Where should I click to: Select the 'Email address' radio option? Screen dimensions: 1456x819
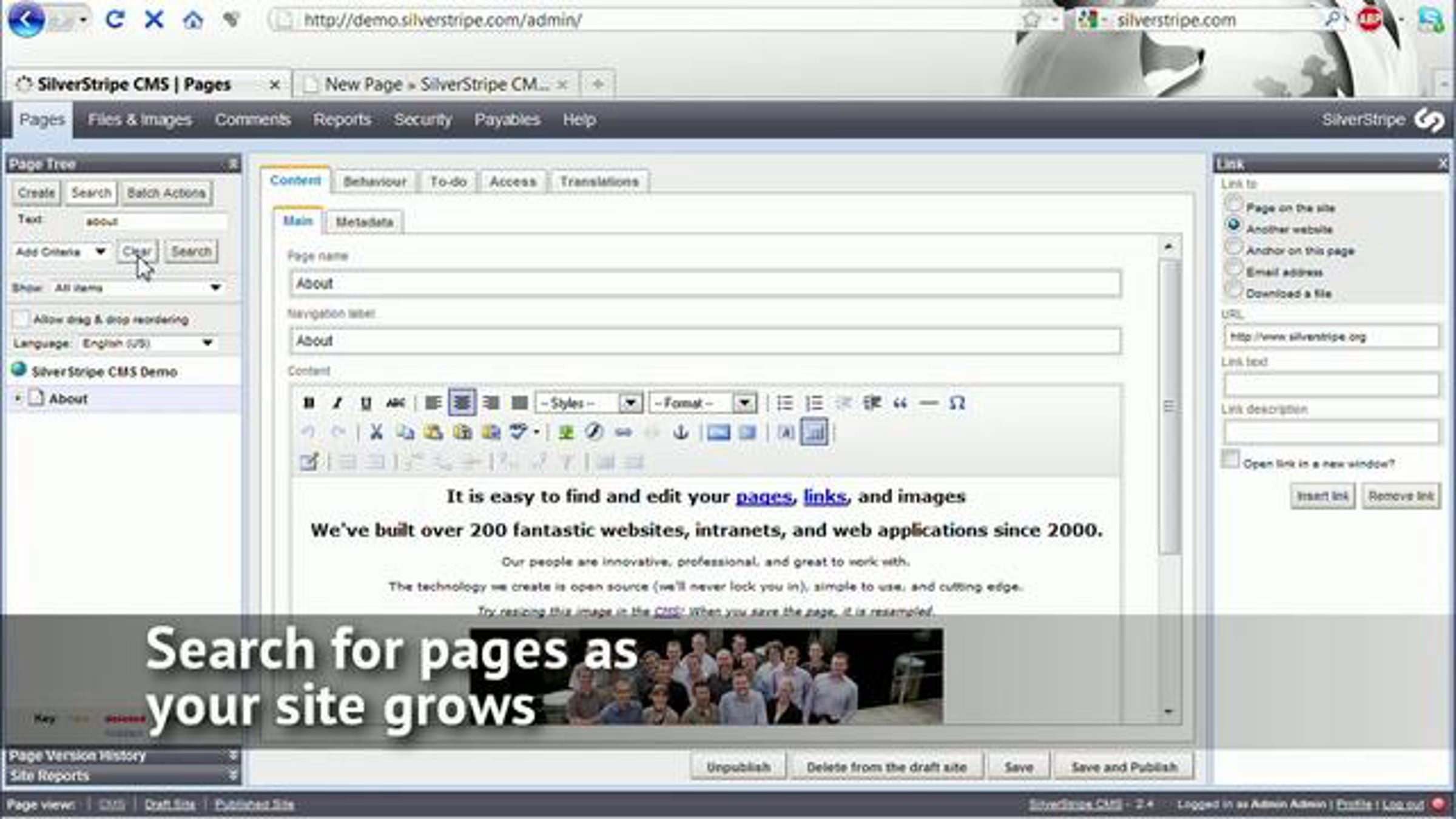pos(1233,268)
